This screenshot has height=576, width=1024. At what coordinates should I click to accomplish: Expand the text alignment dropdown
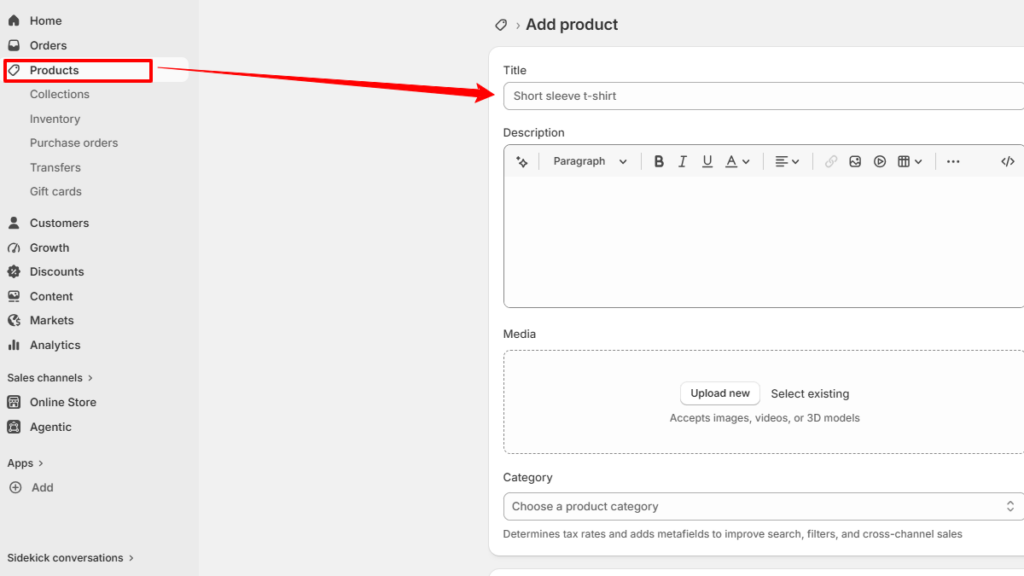787,161
